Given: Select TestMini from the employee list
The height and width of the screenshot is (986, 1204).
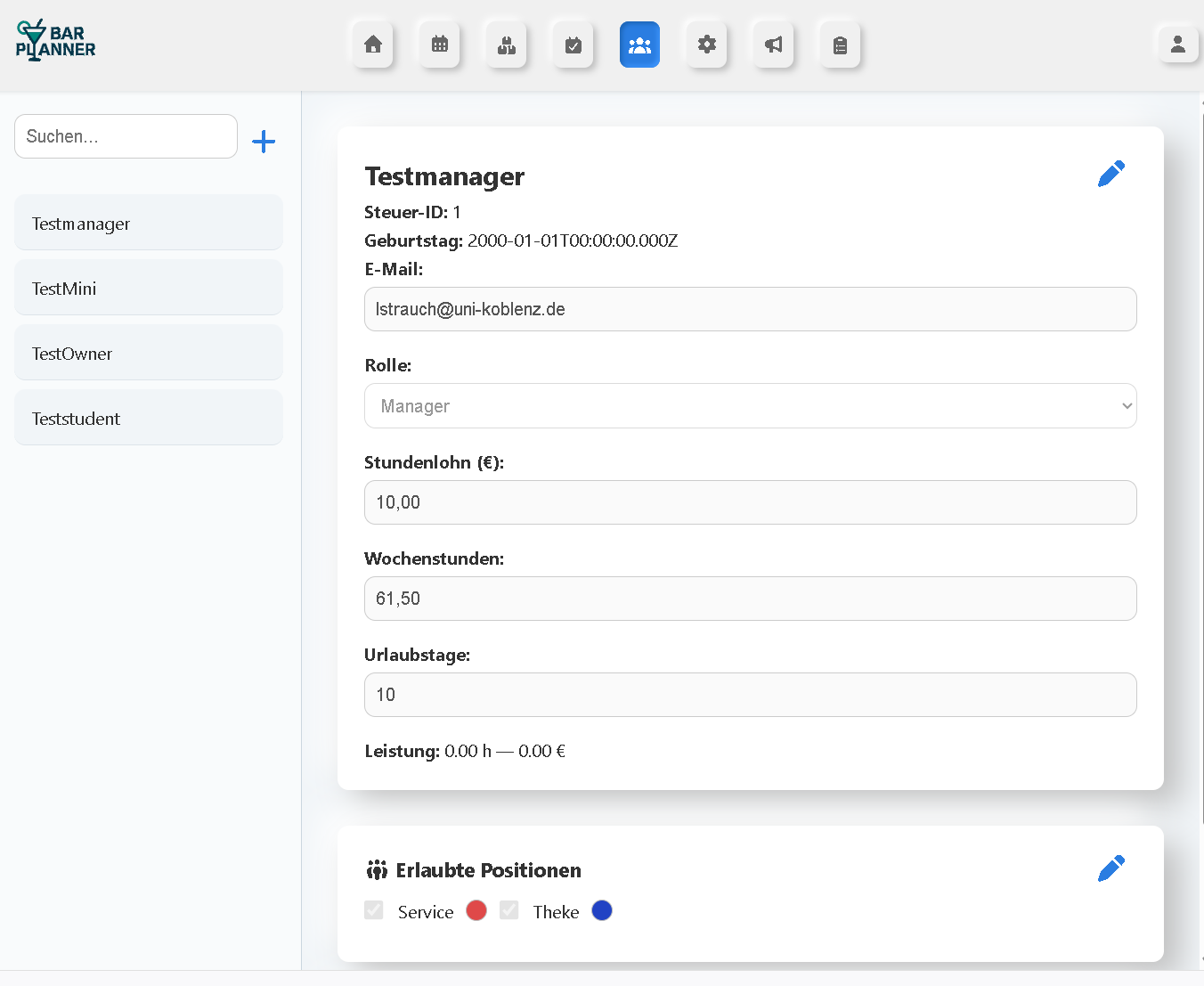Looking at the screenshot, I should (x=148, y=288).
